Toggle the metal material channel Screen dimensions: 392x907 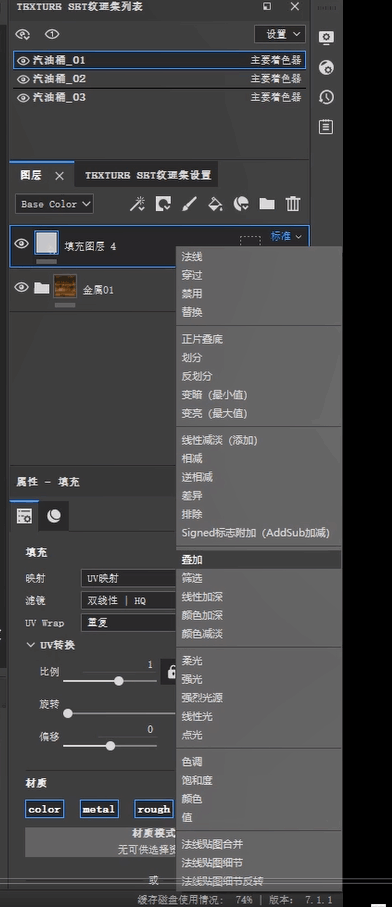[99, 809]
